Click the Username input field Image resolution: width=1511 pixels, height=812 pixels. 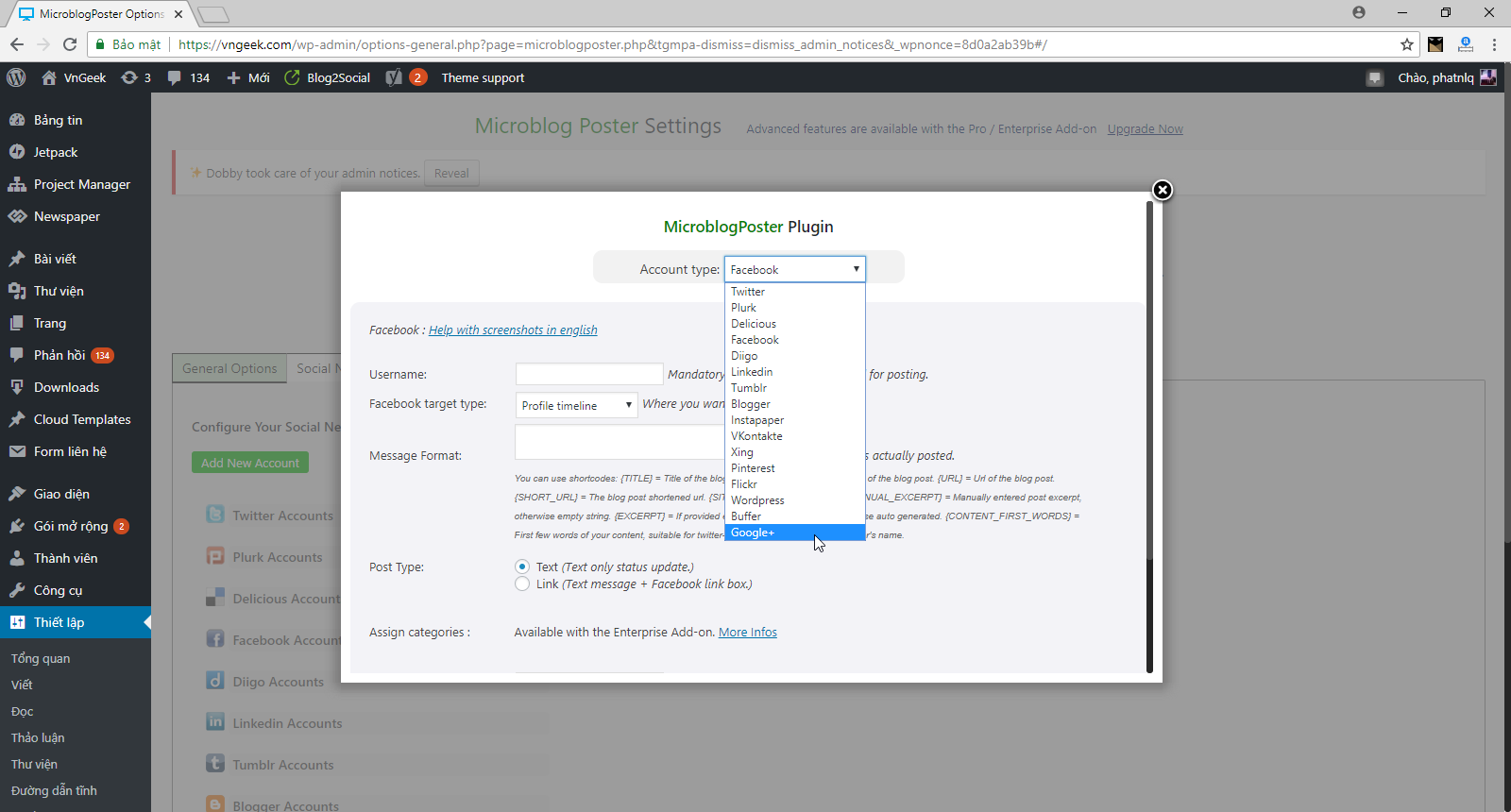point(589,374)
